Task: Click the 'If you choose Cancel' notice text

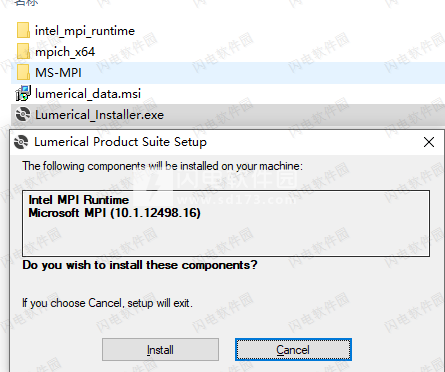Action: [x=107, y=303]
